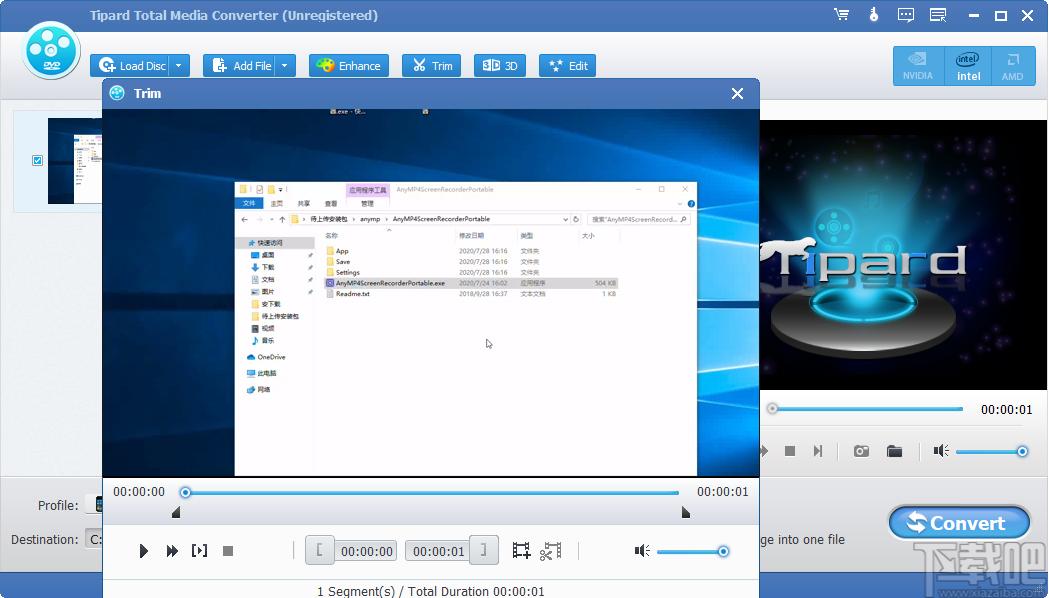Open the Enhance tool
This screenshot has width=1049, height=598.
[x=349, y=66]
